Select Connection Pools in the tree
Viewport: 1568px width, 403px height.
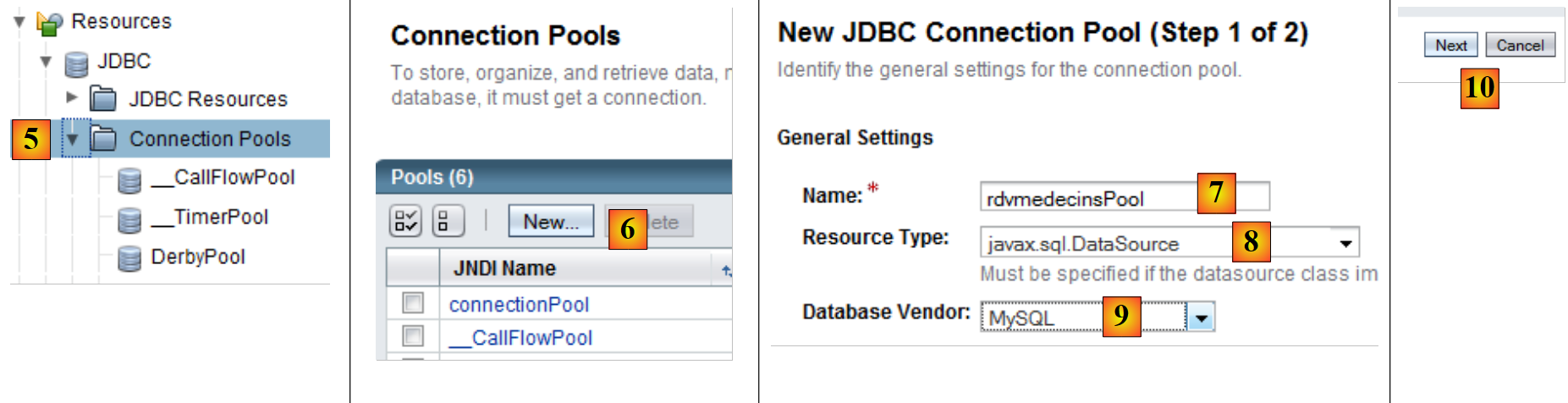click(210, 139)
